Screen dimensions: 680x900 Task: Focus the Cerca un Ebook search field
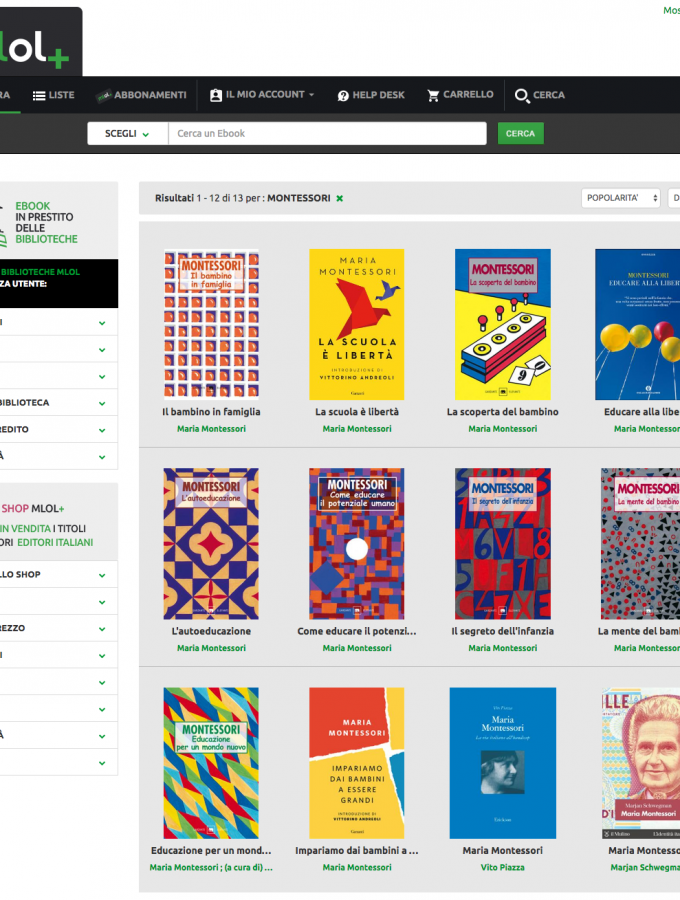pos(327,134)
